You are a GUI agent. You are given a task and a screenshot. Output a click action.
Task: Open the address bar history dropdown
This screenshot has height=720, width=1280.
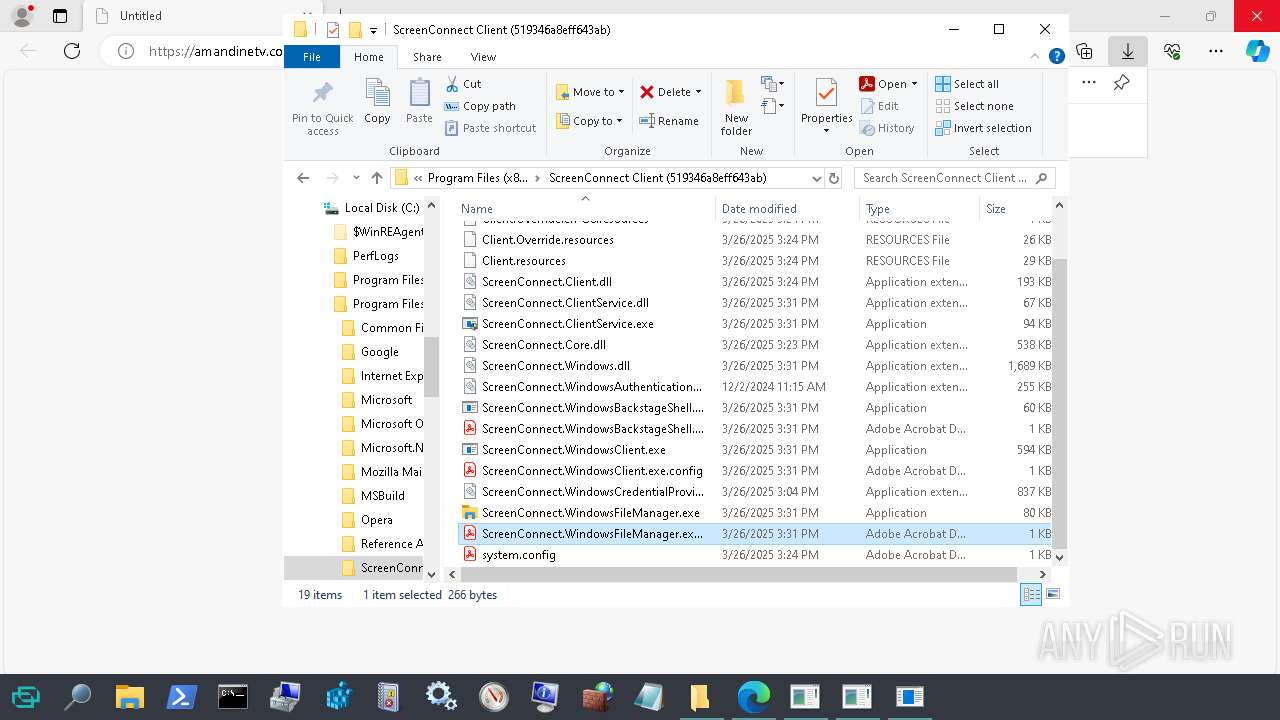click(816, 178)
